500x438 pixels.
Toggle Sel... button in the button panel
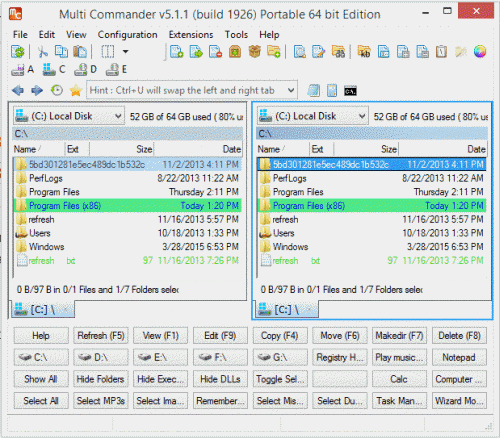tap(280, 379)
